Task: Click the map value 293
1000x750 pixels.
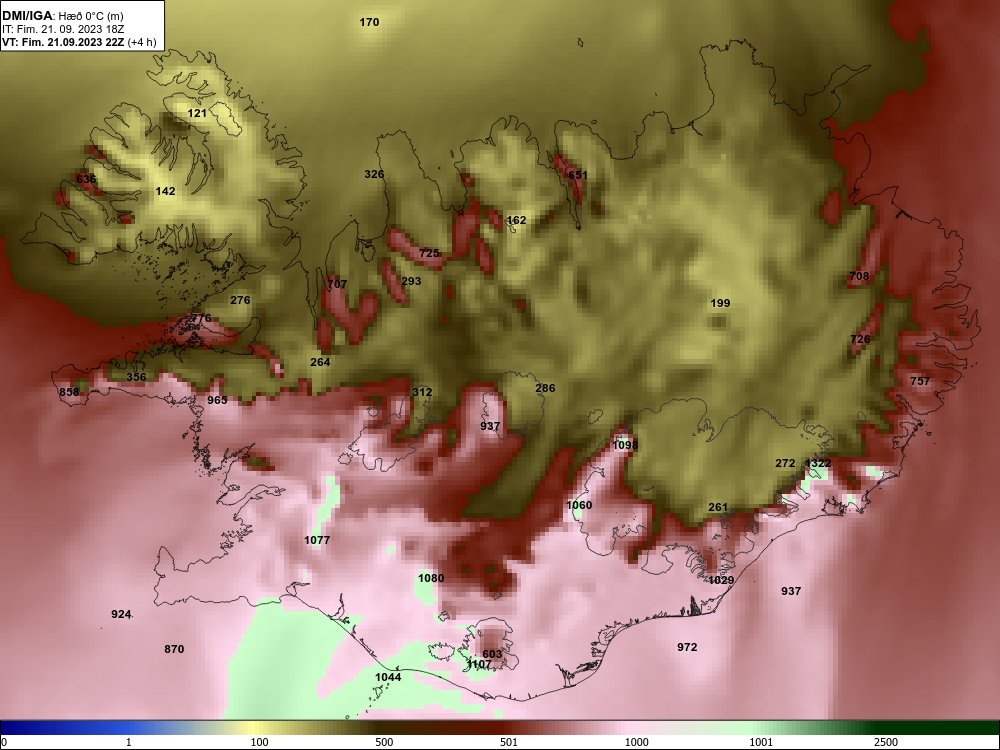Action: point(411,281)
